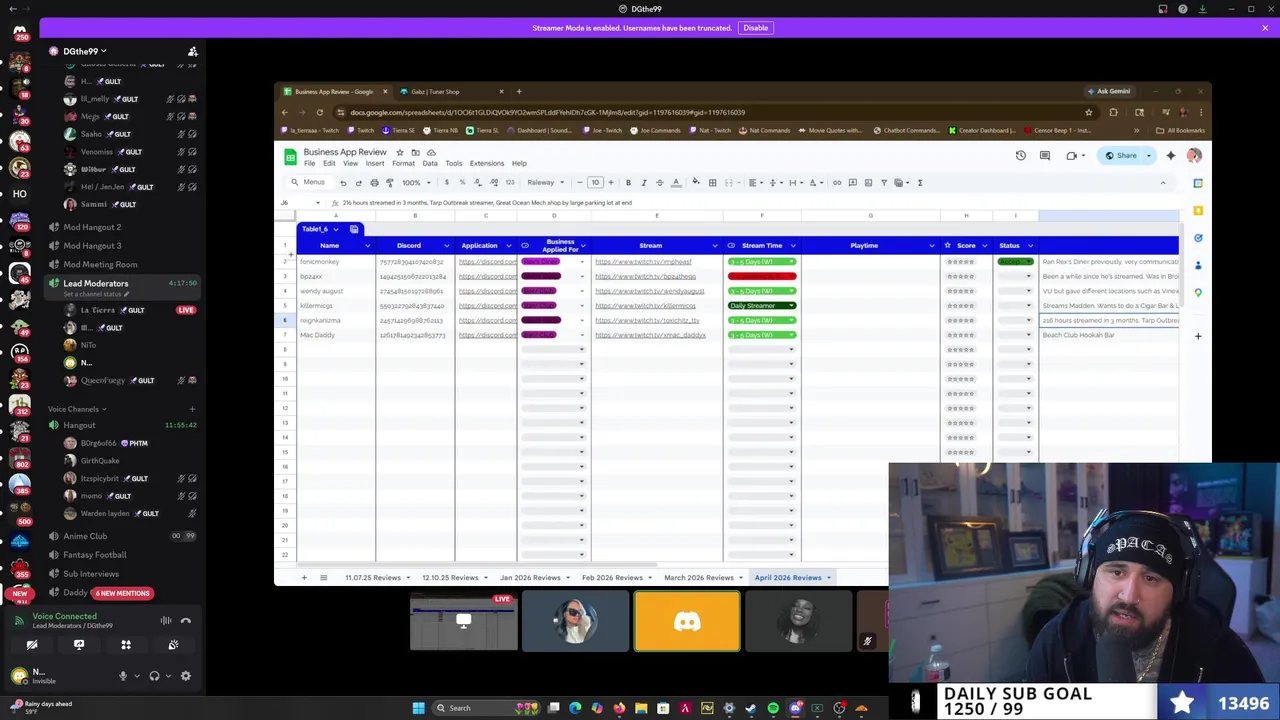Open the cell borders tool
The image size is (1280, 720).
pos(712,183)
